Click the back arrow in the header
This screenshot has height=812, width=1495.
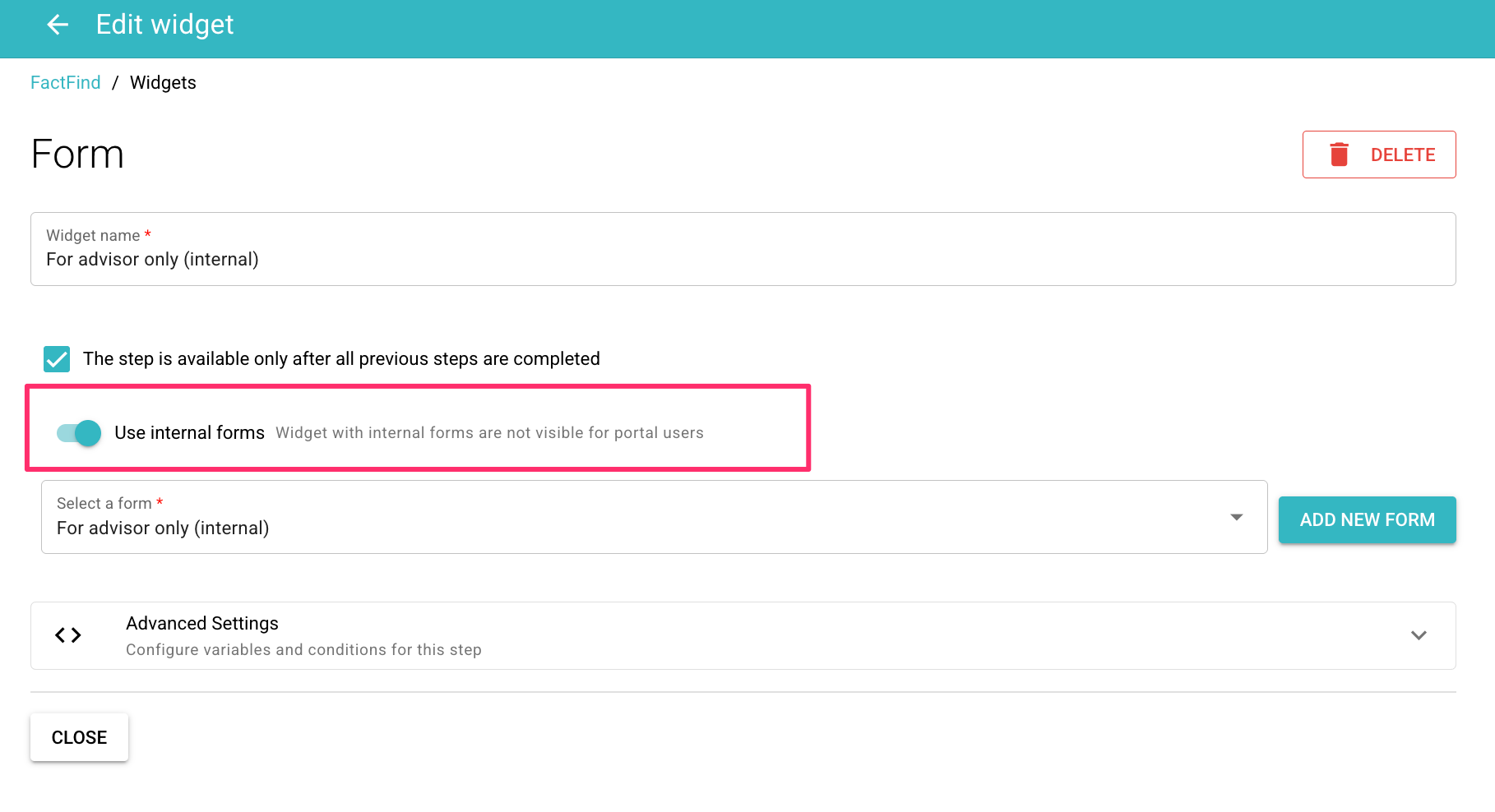tap(57, 25)
